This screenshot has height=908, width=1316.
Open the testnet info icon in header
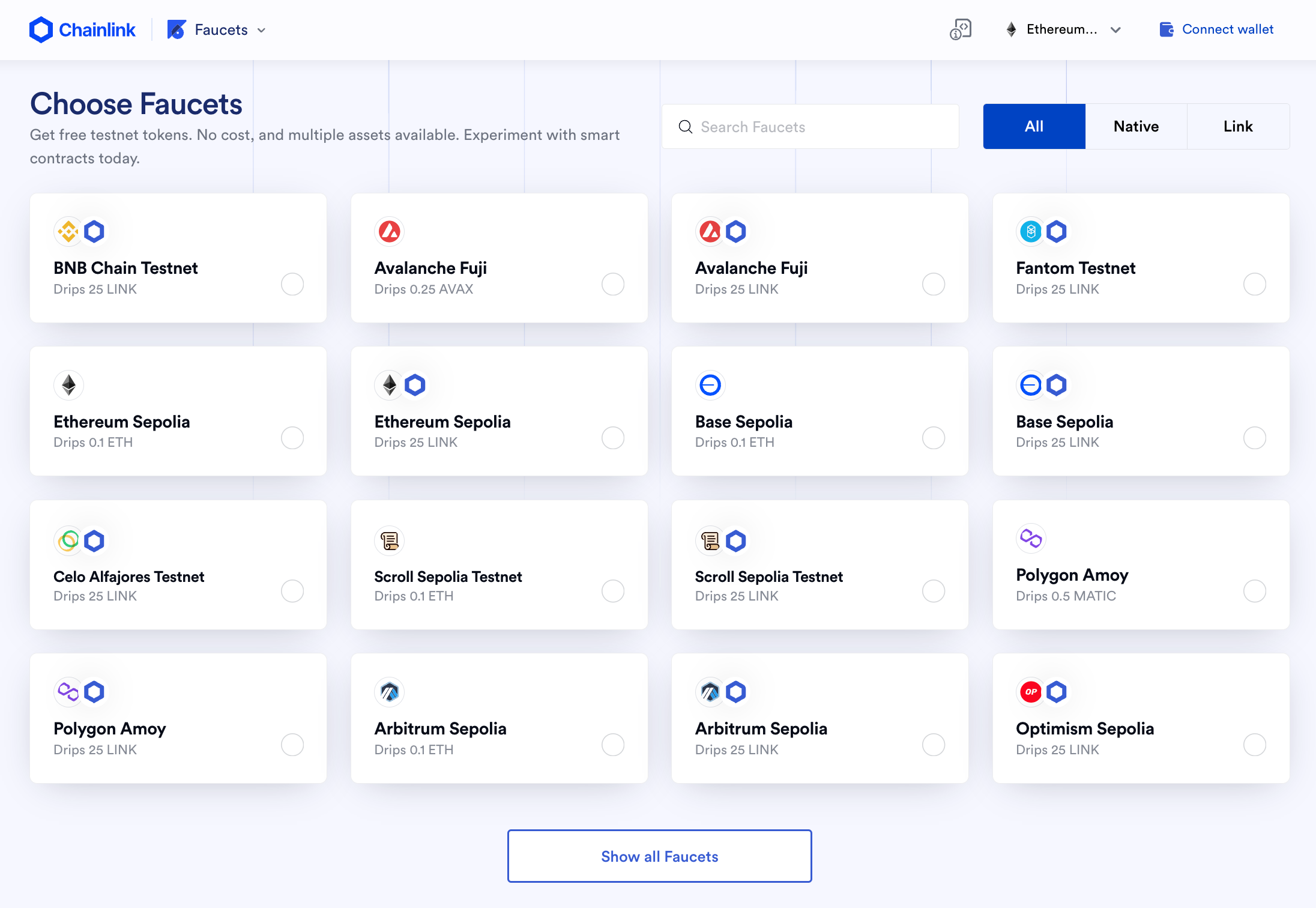point(960,29)
